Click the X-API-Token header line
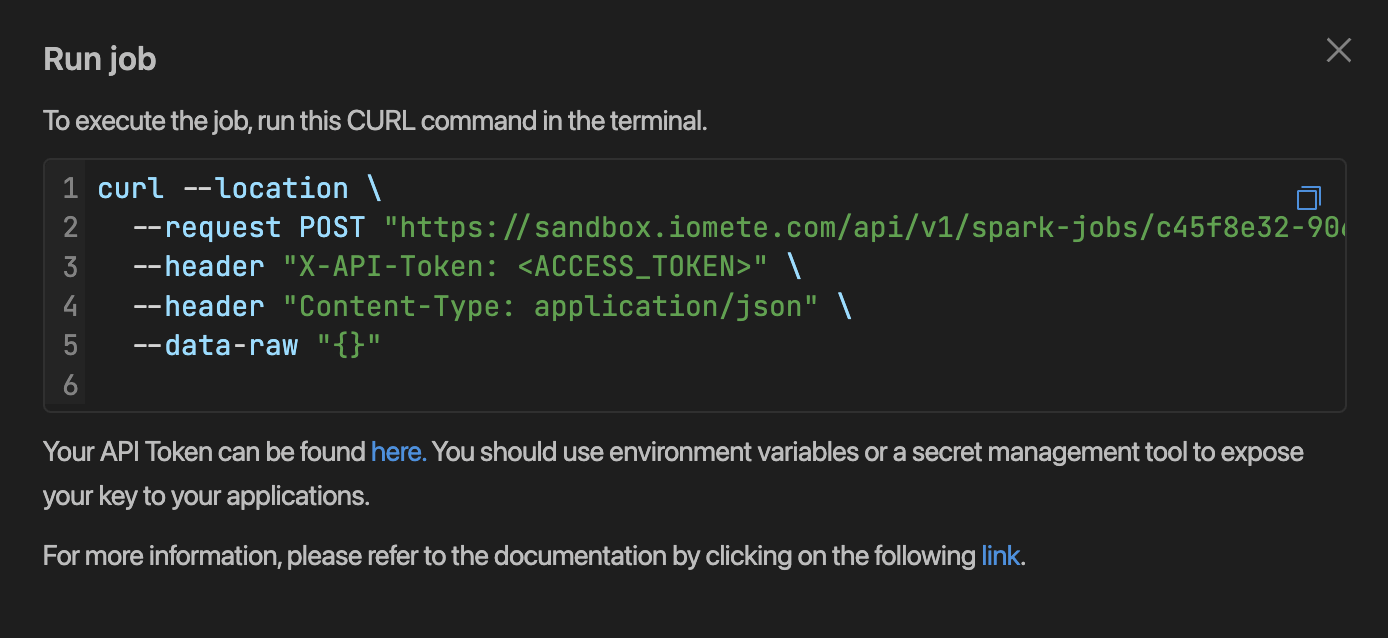1388x638 pixels. point(467,266)
